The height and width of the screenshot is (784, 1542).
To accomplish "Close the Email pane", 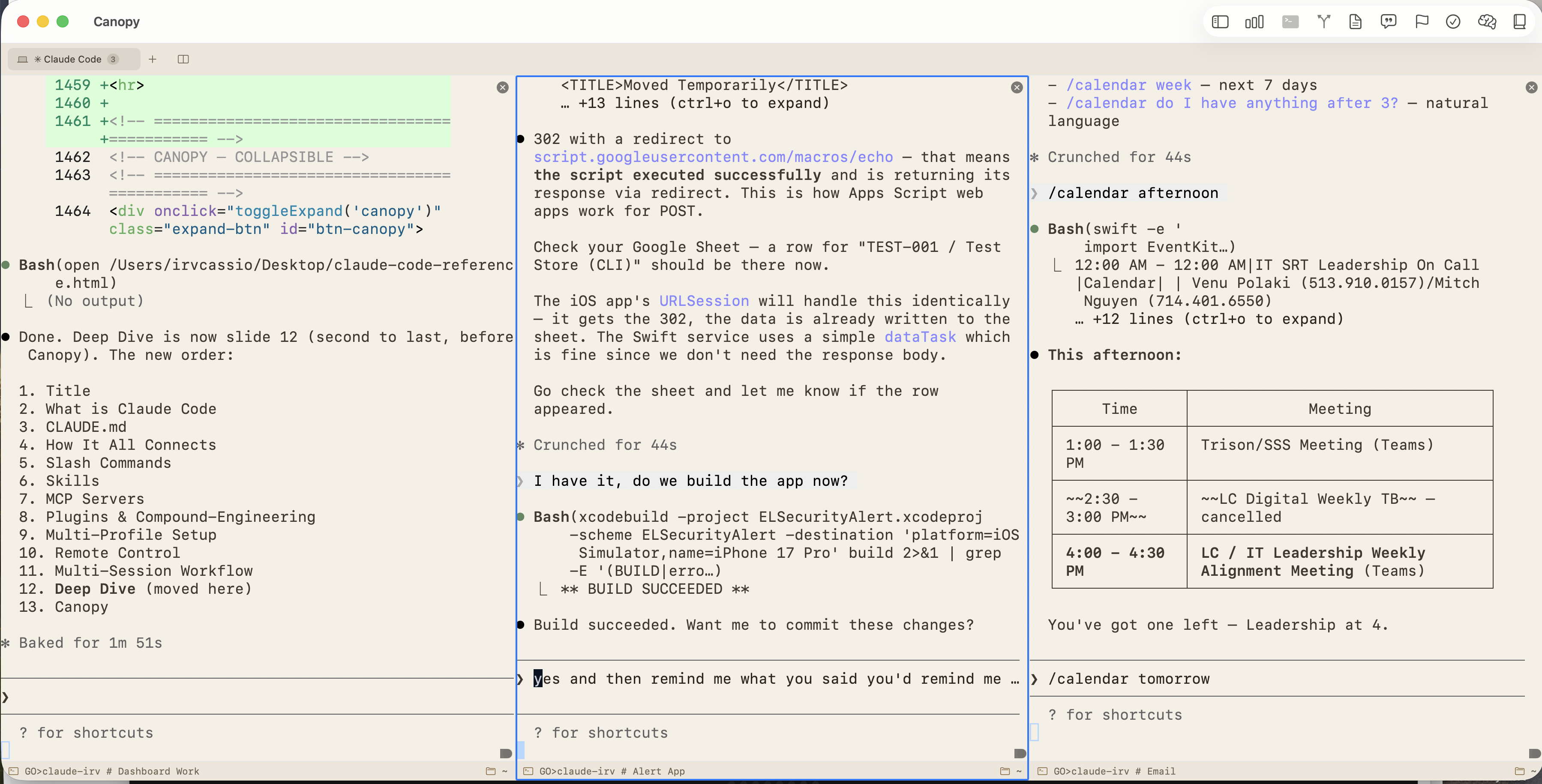I will (1531, 87).
